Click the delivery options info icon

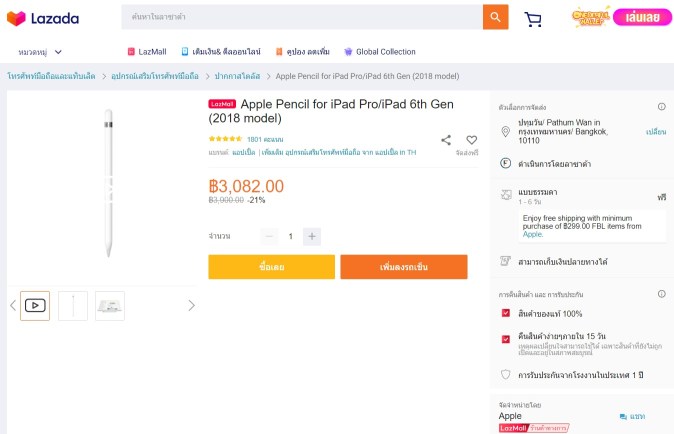(x=661, y=106)
